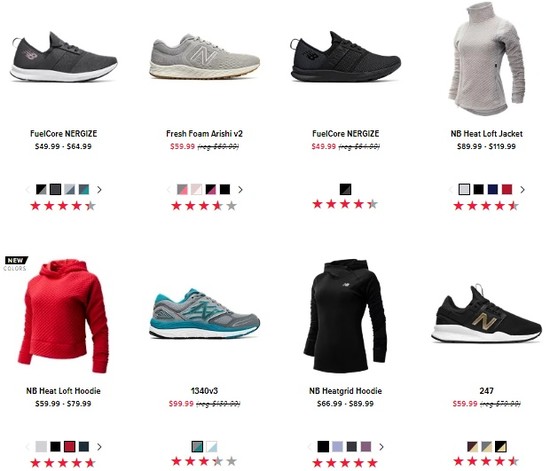Show next colors for NB Heatgrid Hoodie
Screen dimensions: 550x471
[x=381, y=447]
